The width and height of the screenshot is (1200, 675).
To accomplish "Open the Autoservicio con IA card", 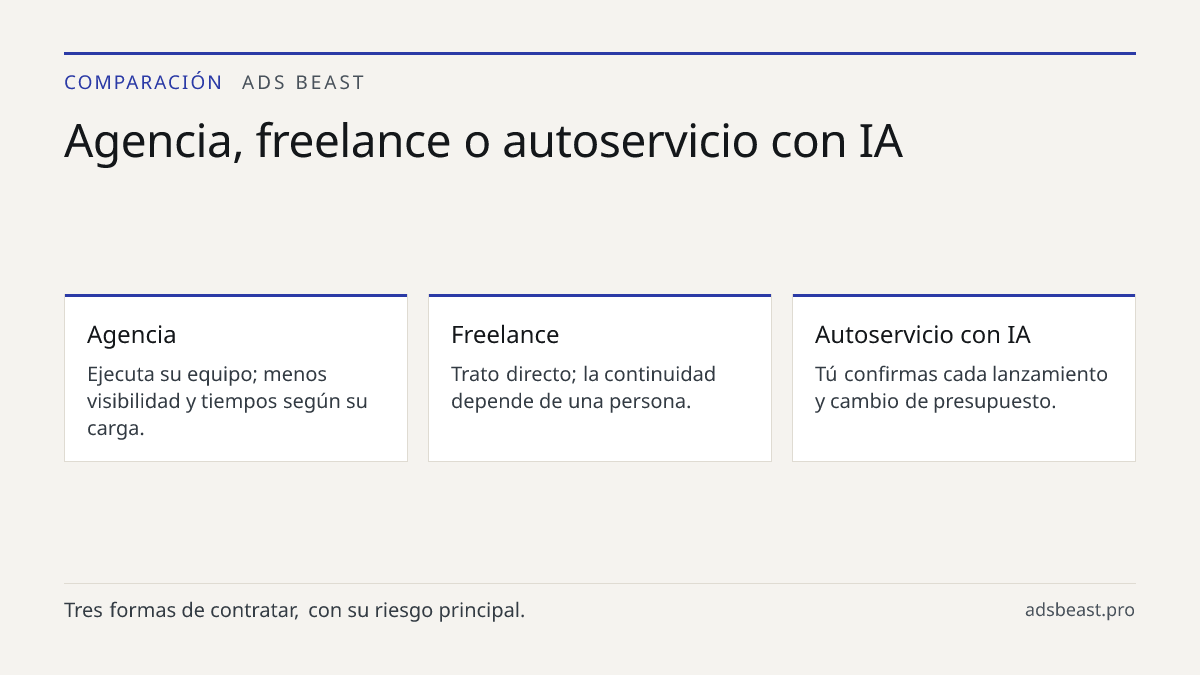I will [x=964, y=378].
